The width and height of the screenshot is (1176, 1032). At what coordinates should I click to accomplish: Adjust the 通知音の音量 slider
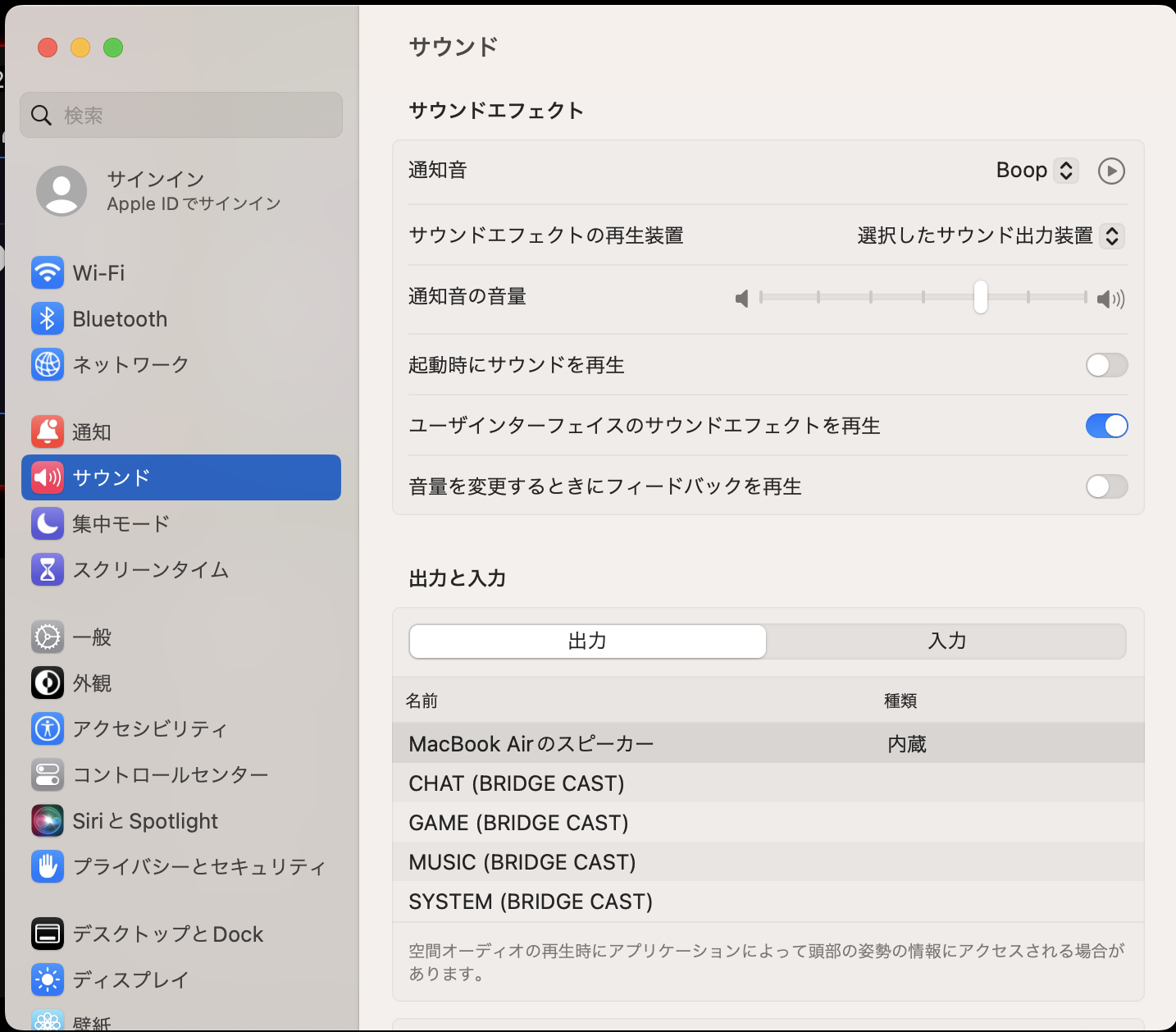981,299
